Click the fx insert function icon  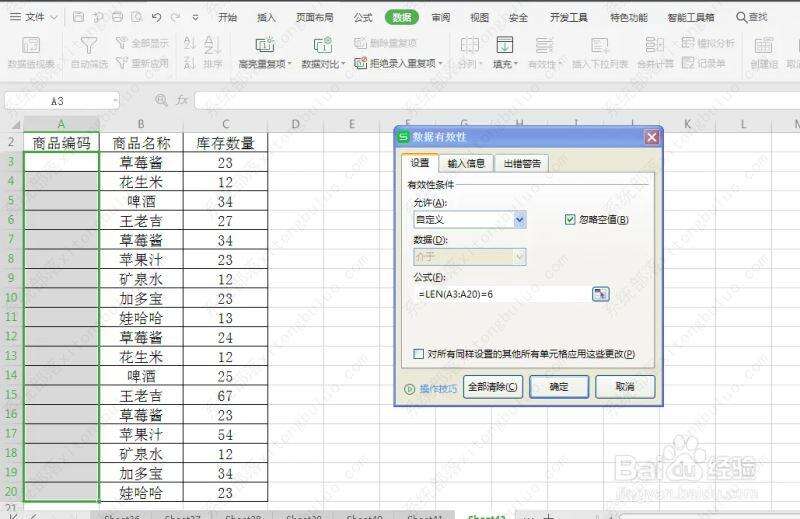pyautogui.click(x=182, y=100)
